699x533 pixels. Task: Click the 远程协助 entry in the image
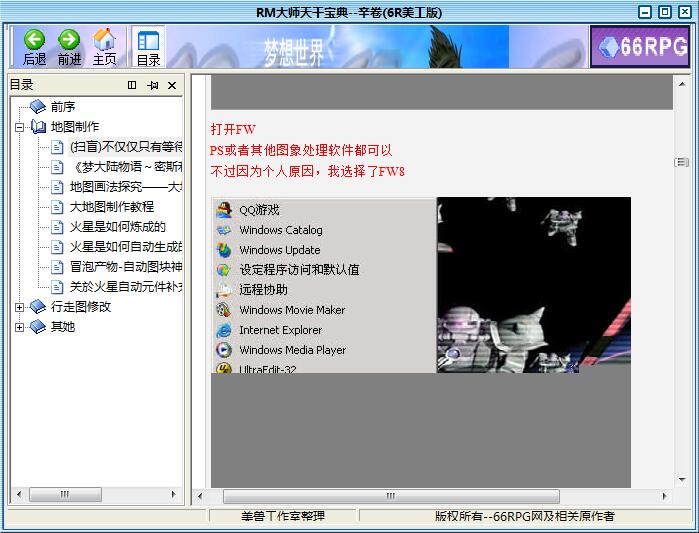coord(263,290)
